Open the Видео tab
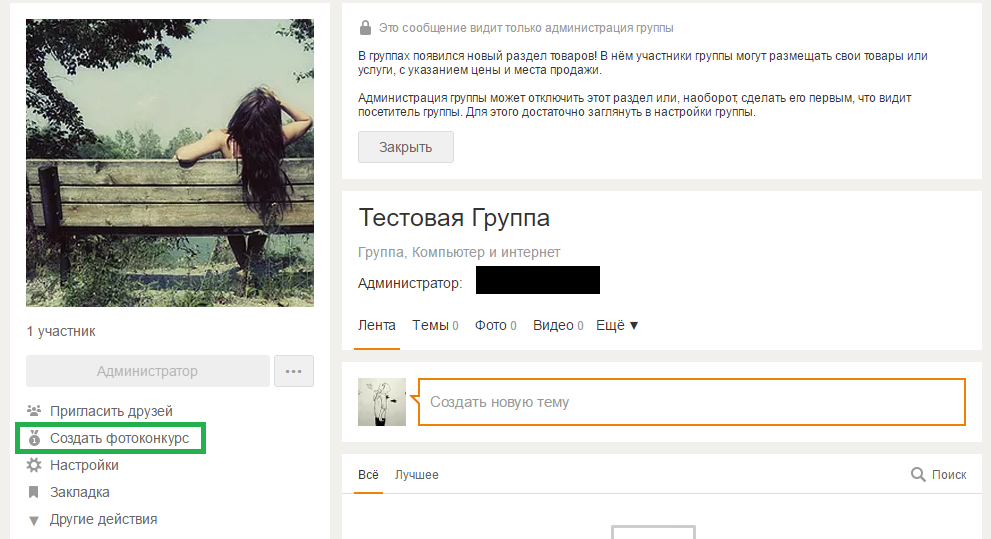 [x=553, y=325]
